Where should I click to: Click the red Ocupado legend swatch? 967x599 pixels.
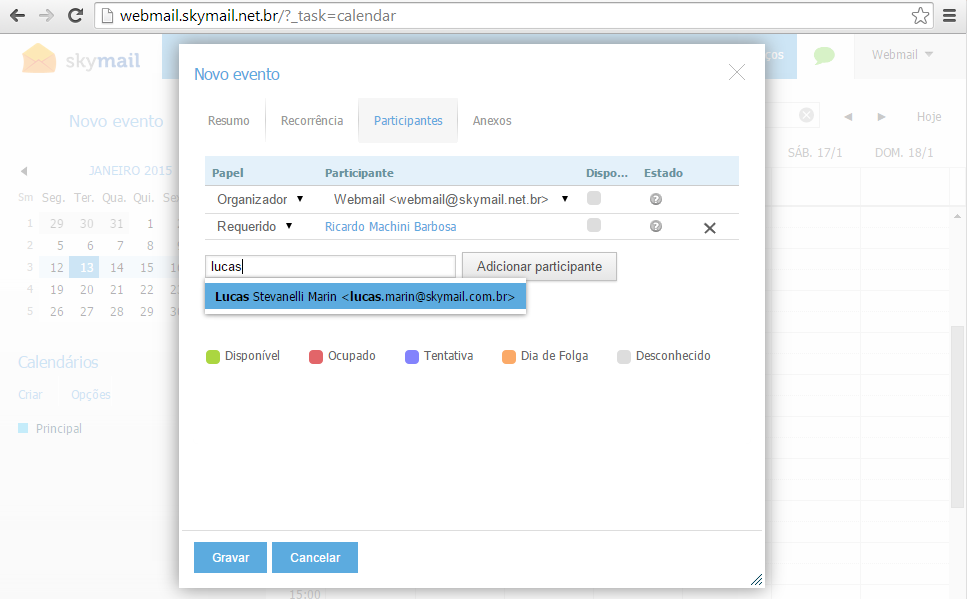(x=316, y=357)
